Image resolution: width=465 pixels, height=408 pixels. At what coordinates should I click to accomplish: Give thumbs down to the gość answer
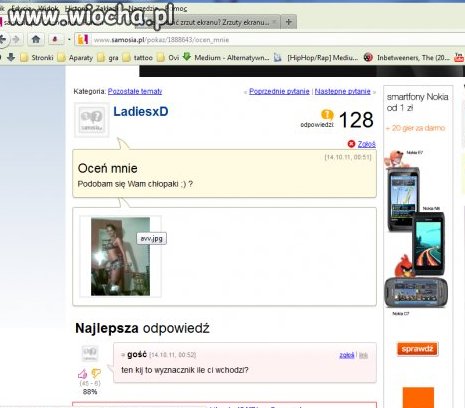96,373
